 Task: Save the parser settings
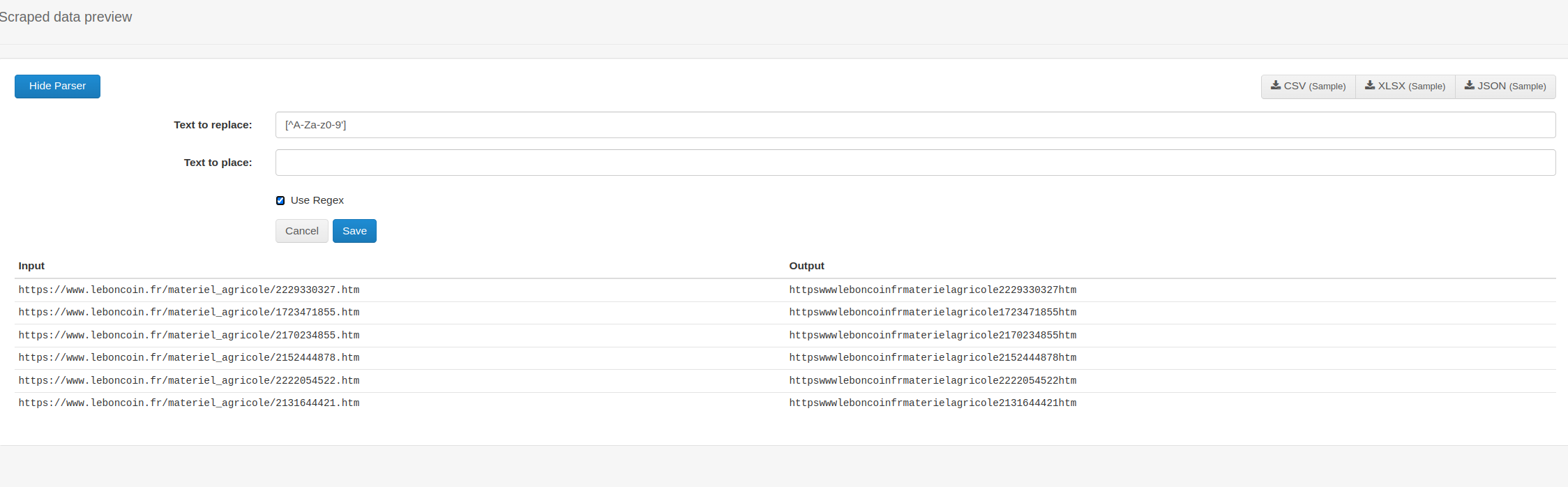tap(354, 231)
